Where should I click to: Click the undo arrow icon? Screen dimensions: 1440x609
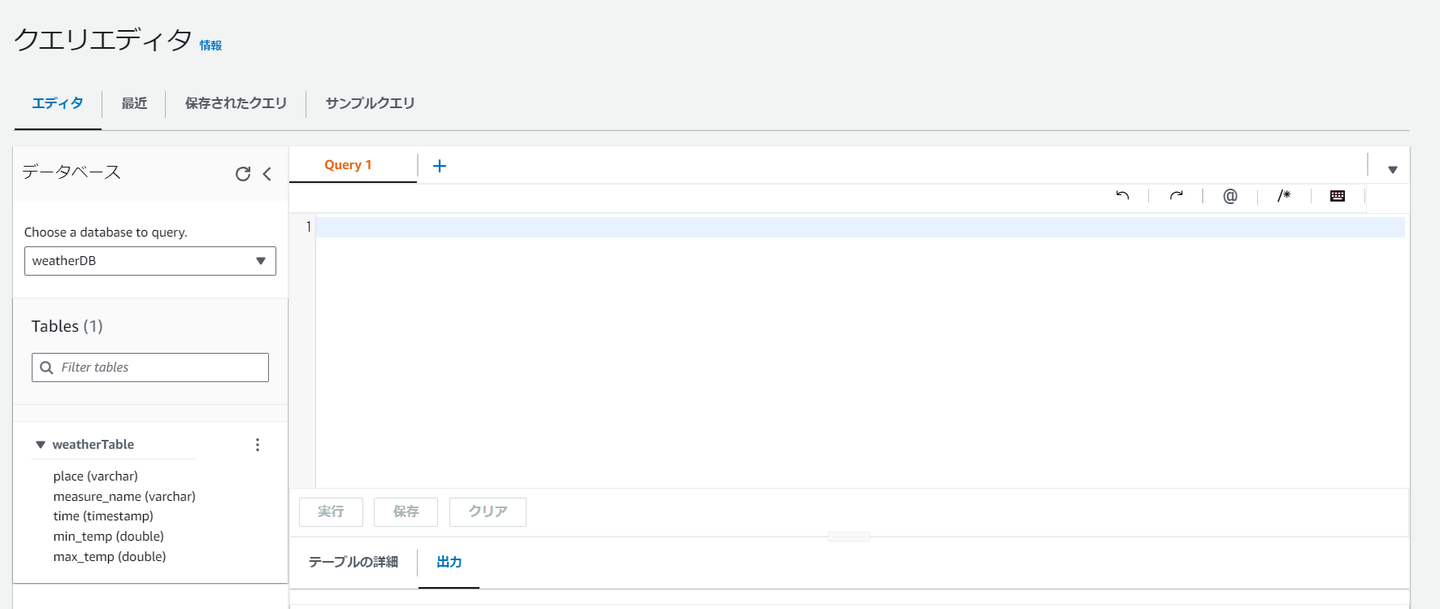(1122, 196)
